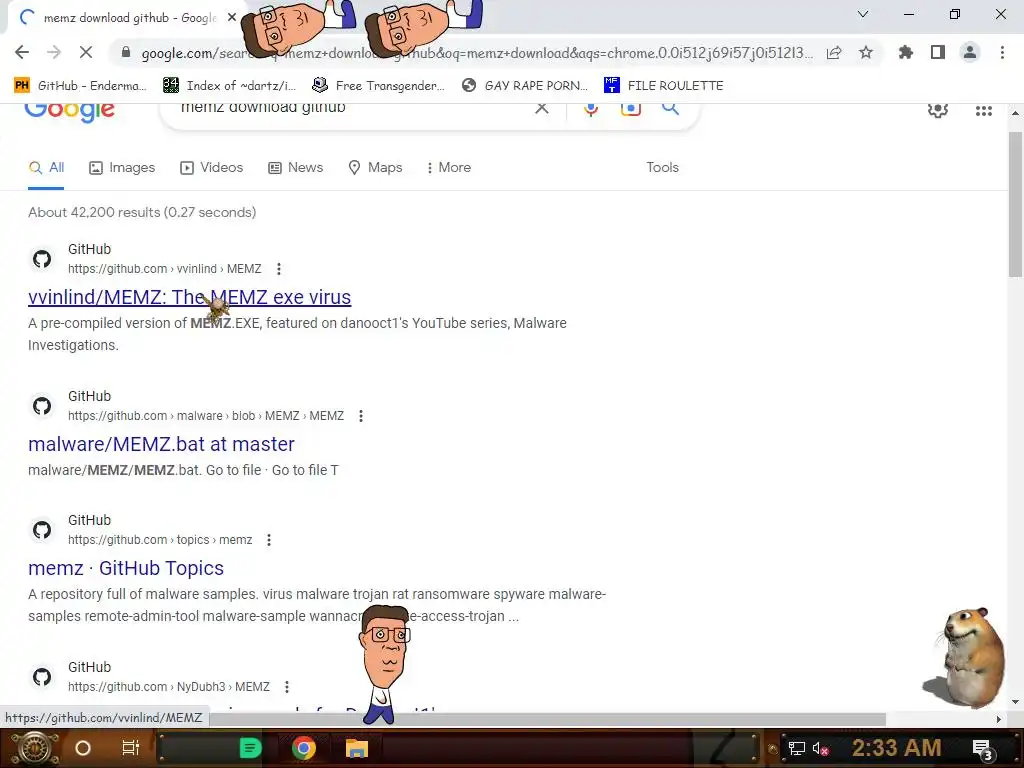Click the horizontal scrollbar at page bottom
1024x768 pixels.
(x=547, y=719)
